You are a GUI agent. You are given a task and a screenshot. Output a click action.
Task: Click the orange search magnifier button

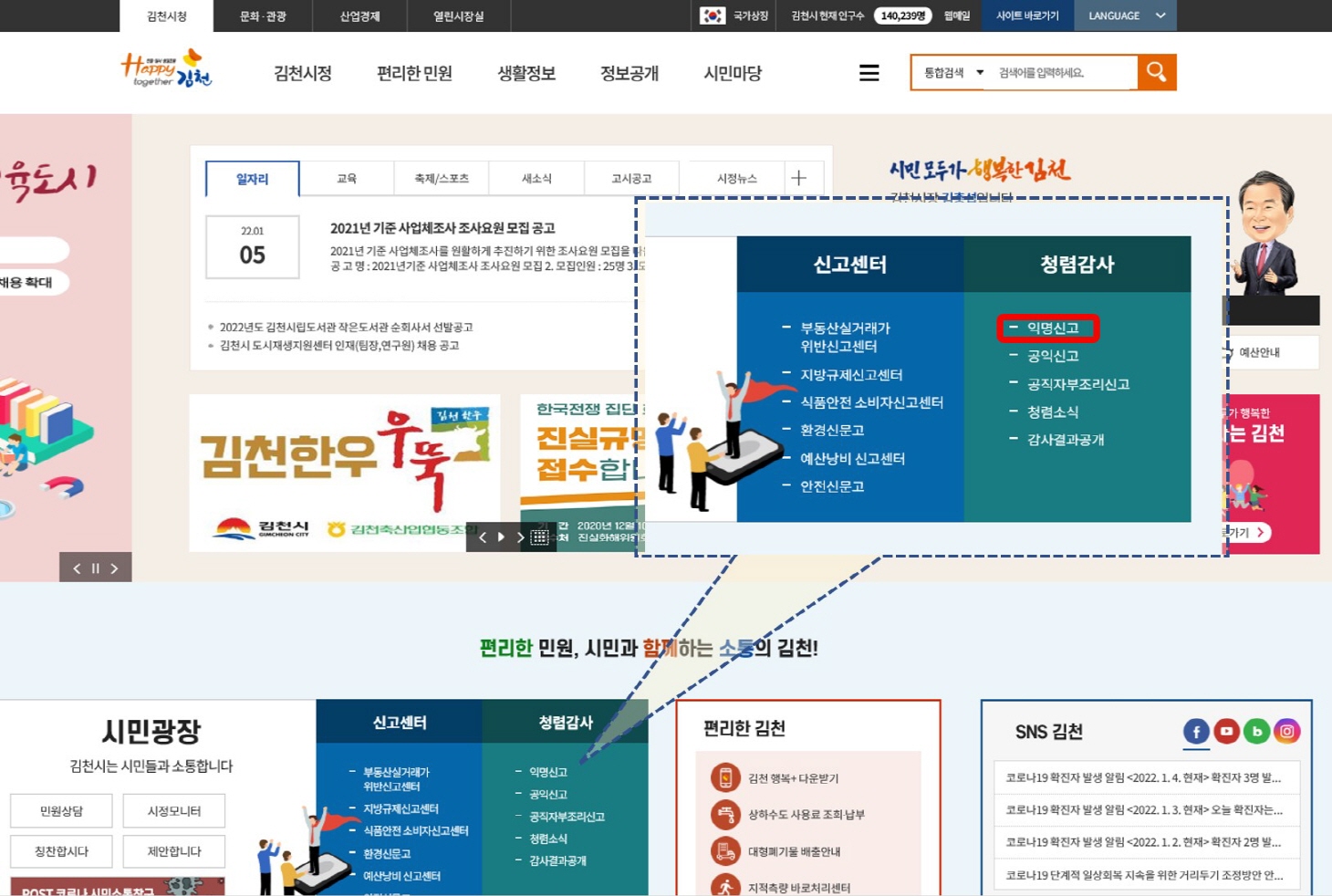[1156, 72]
